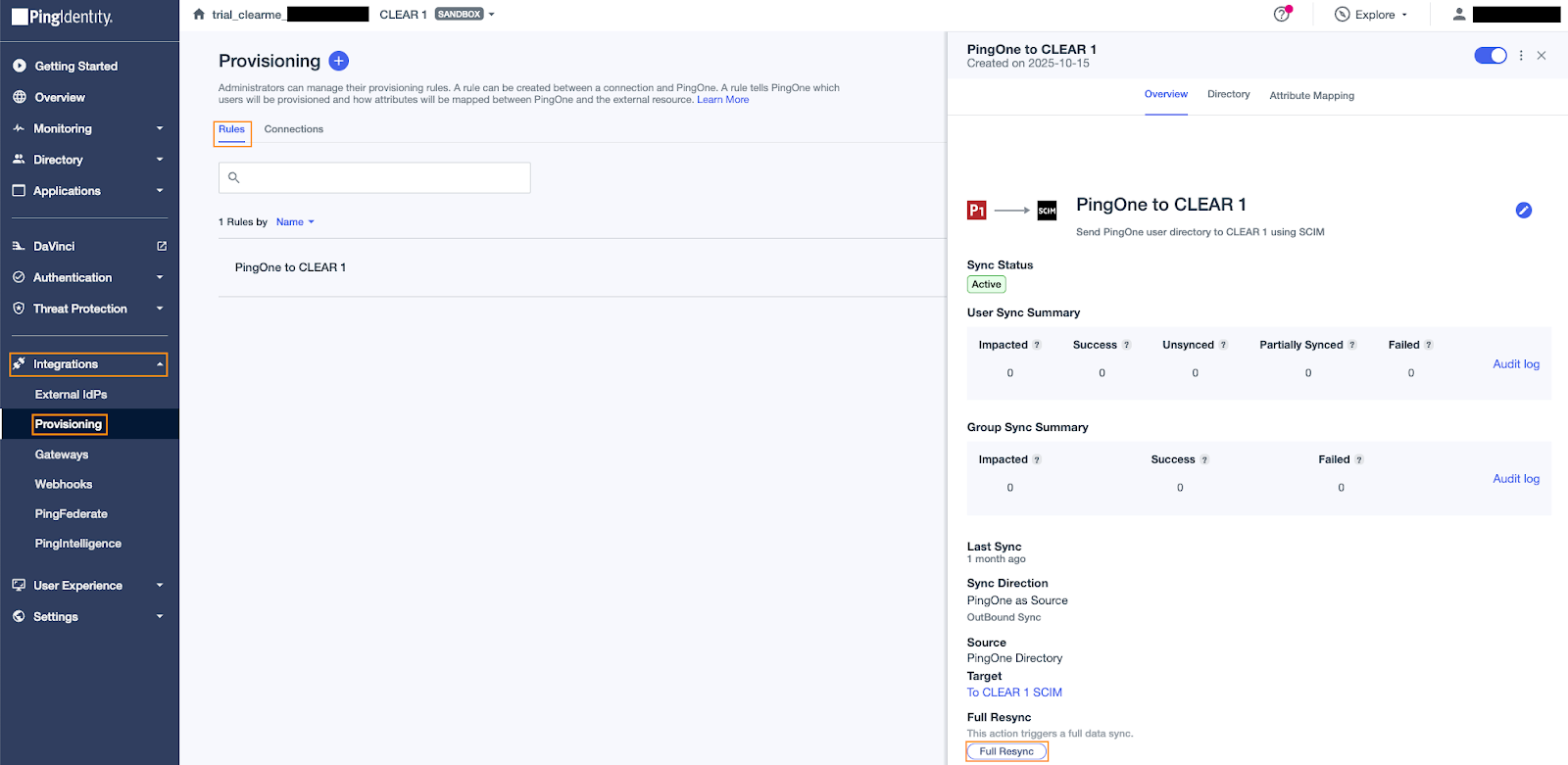Open the Group Sync Summary Audit log
Screen dimensions: 1568x765
coord(1516,479)
